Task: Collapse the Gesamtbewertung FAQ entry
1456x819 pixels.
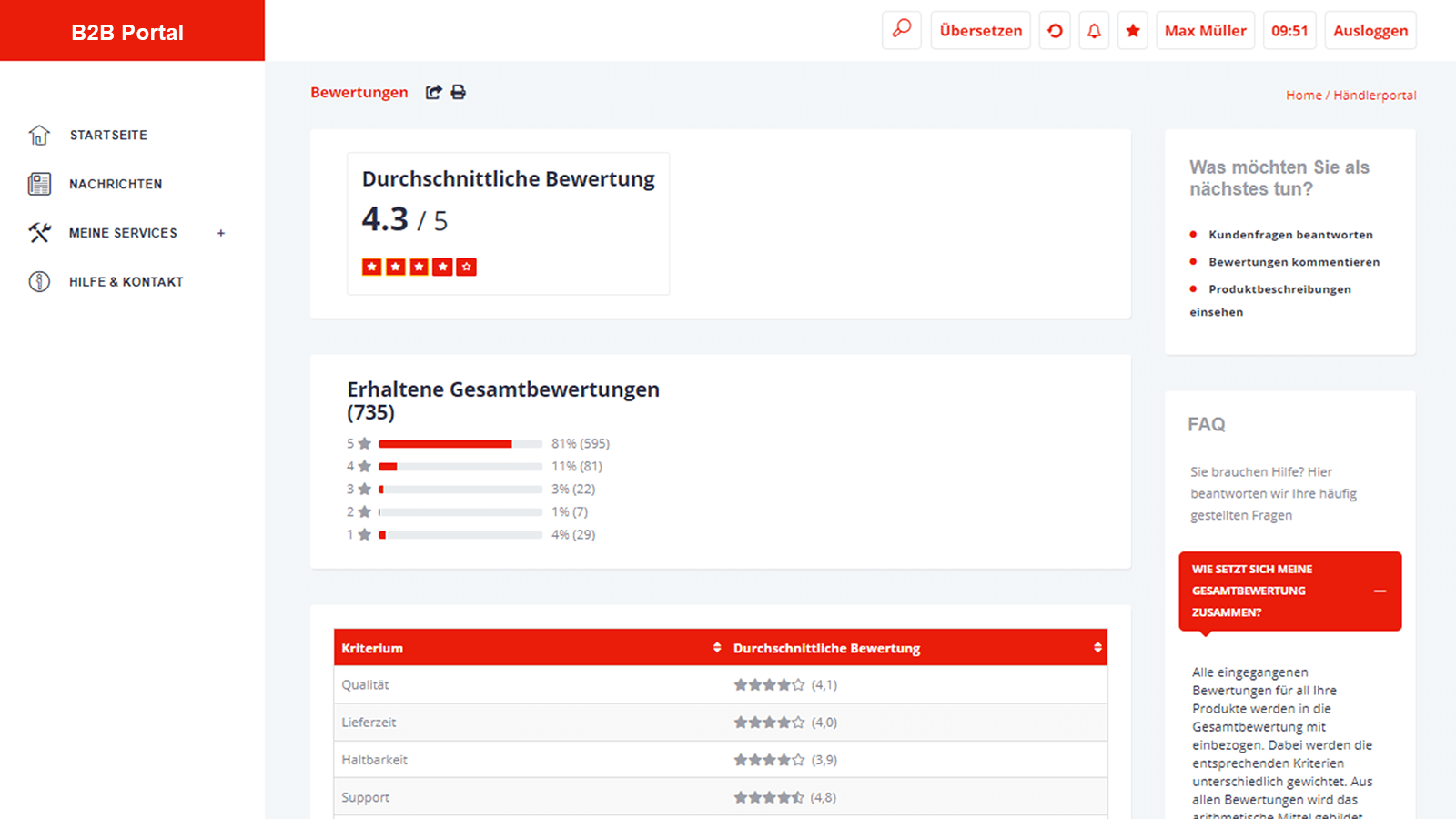Action: tap(1380, 591)
